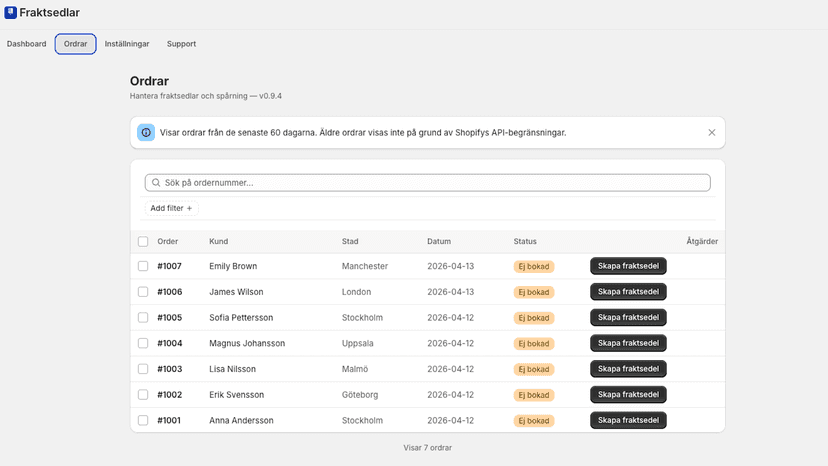828x466 pixels.
Task: Click customer name Anna Andersson
Action: click(x=241, y=421)
